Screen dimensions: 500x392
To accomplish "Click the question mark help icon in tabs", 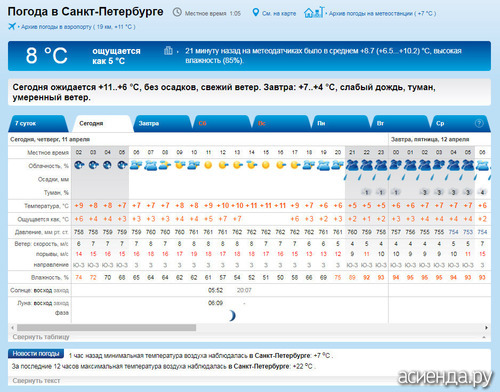I will pos(479,123).
